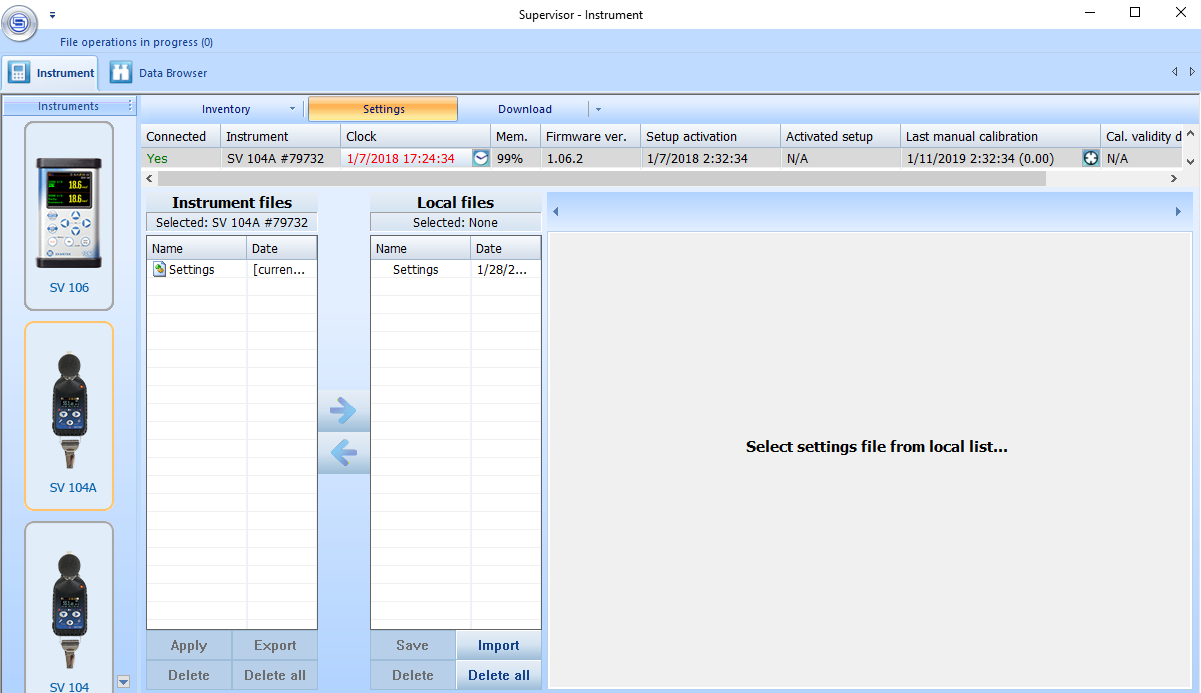The height and width of the screenshot is (693, 1201).
Task: Click calibration icon next to last manual calibration
Action: (1090, 158)
